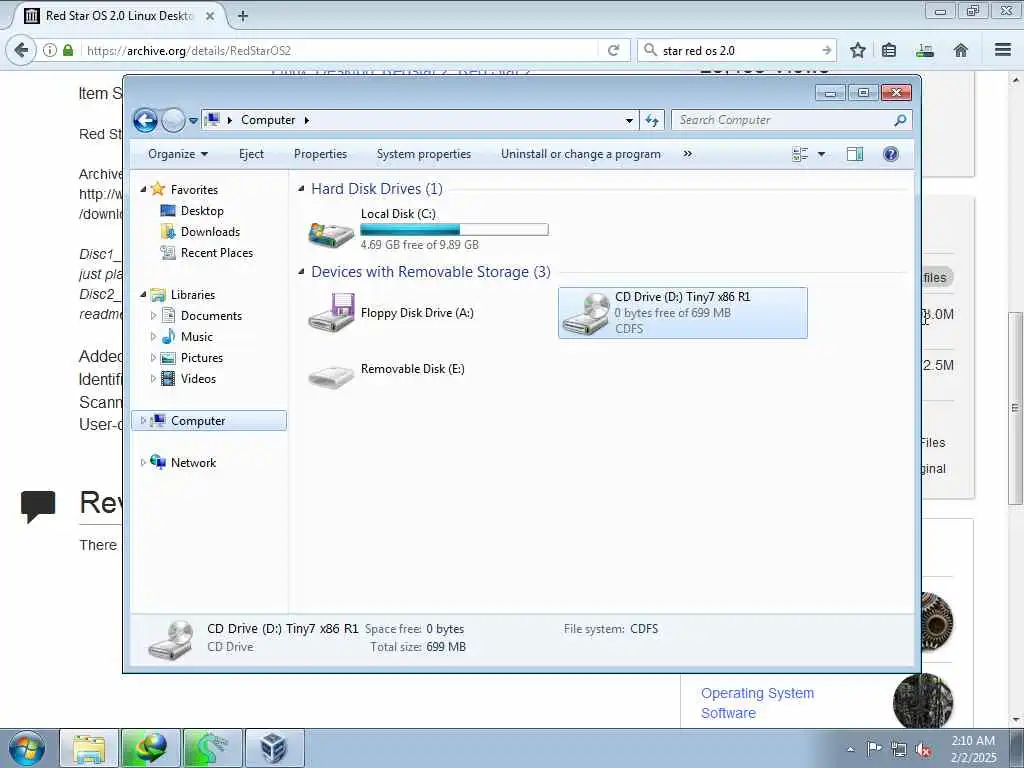Viewport: 1024px width, 768px height.
Task: Open Windows Explorer from taskbar
Action: (x=89, y=748)
